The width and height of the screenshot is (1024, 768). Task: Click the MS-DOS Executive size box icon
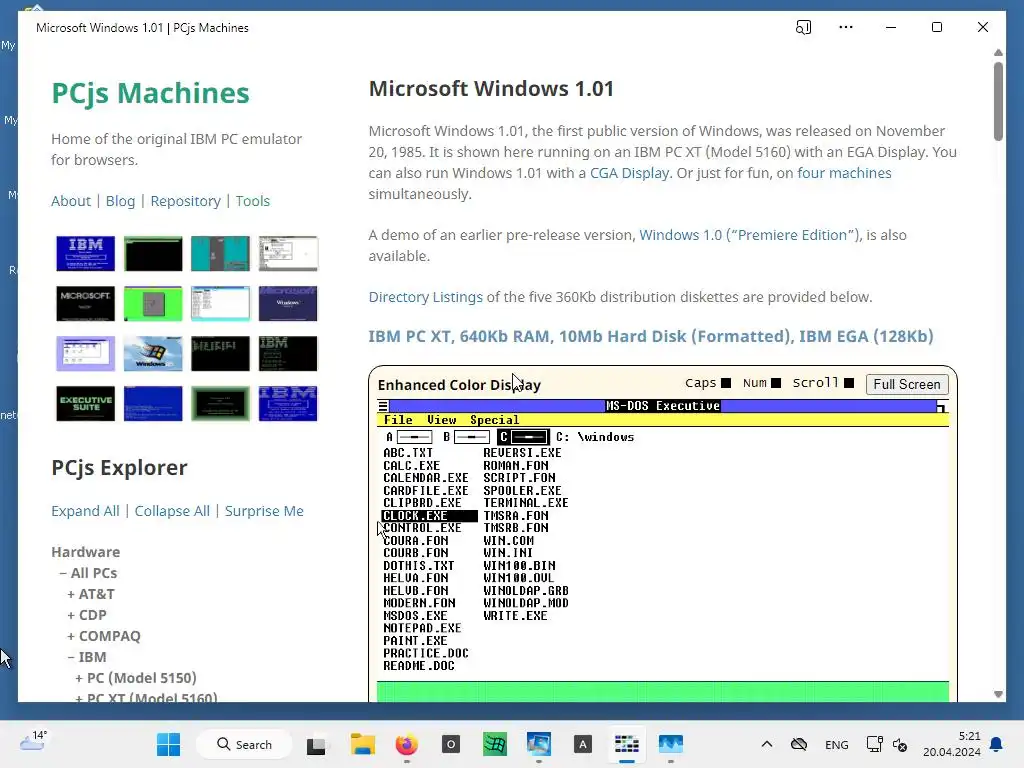pos(942,406)
